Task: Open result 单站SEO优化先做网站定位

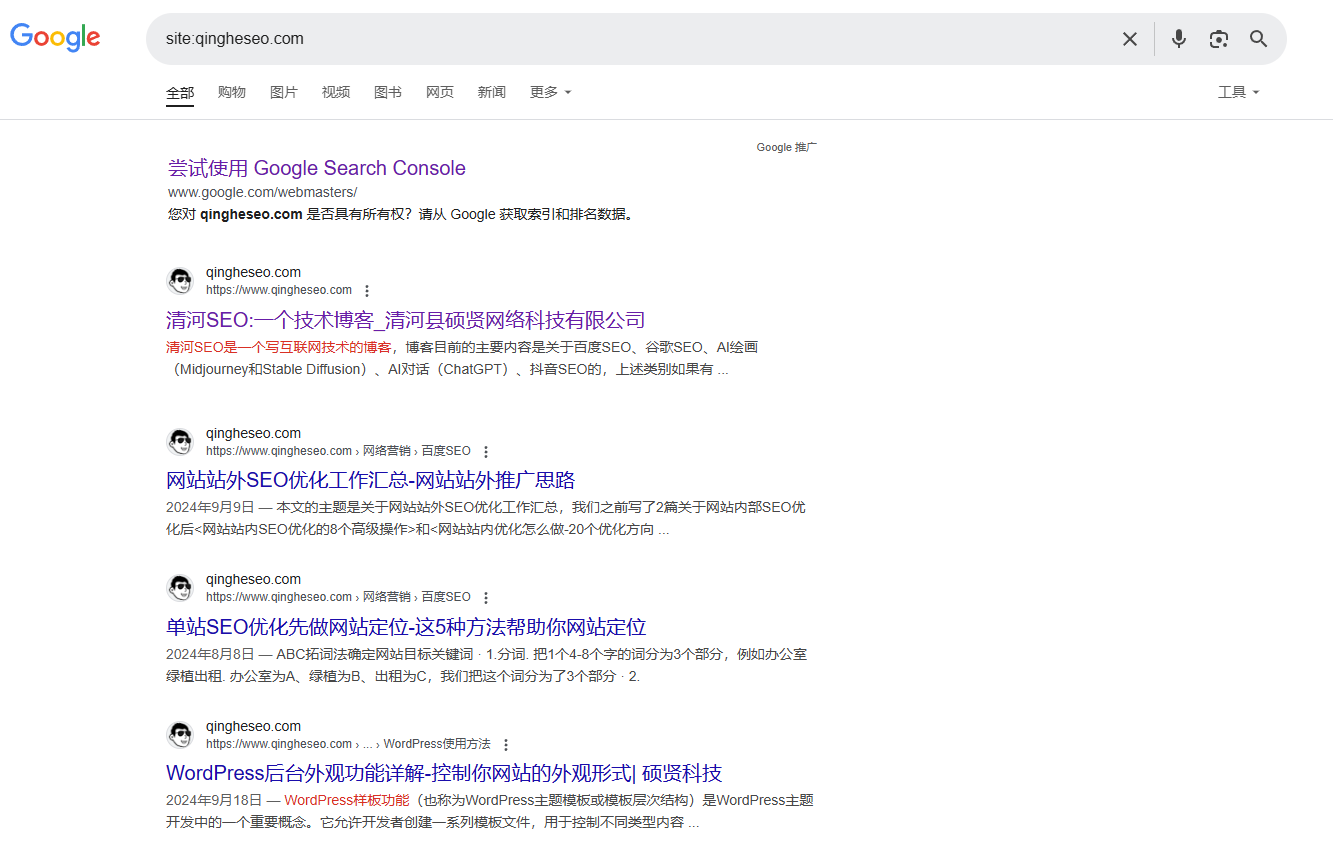Action: [406, 627]
